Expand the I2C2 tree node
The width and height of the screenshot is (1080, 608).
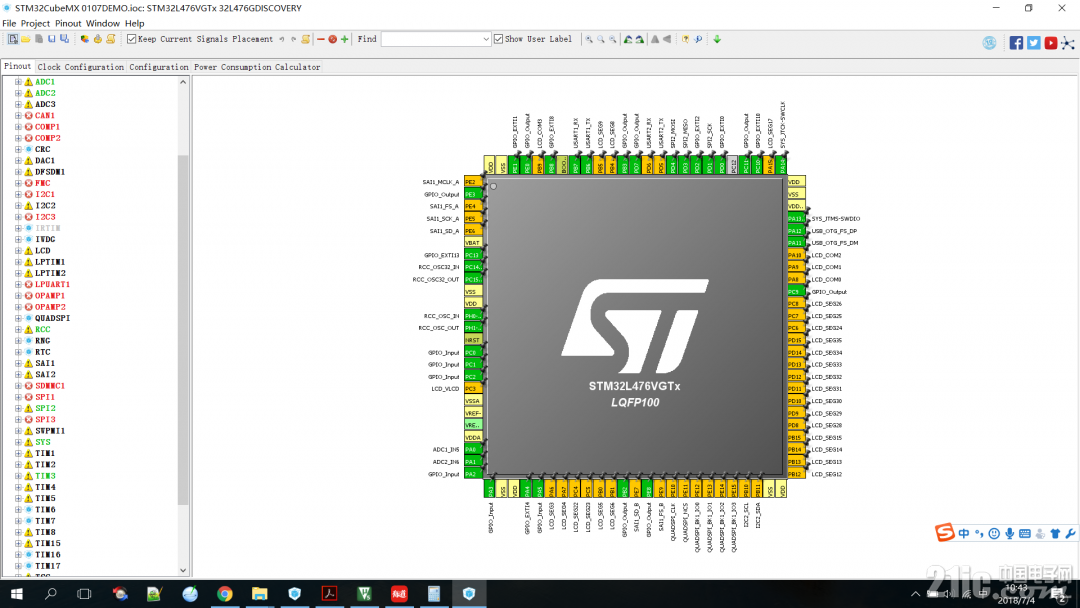(18, 206)
